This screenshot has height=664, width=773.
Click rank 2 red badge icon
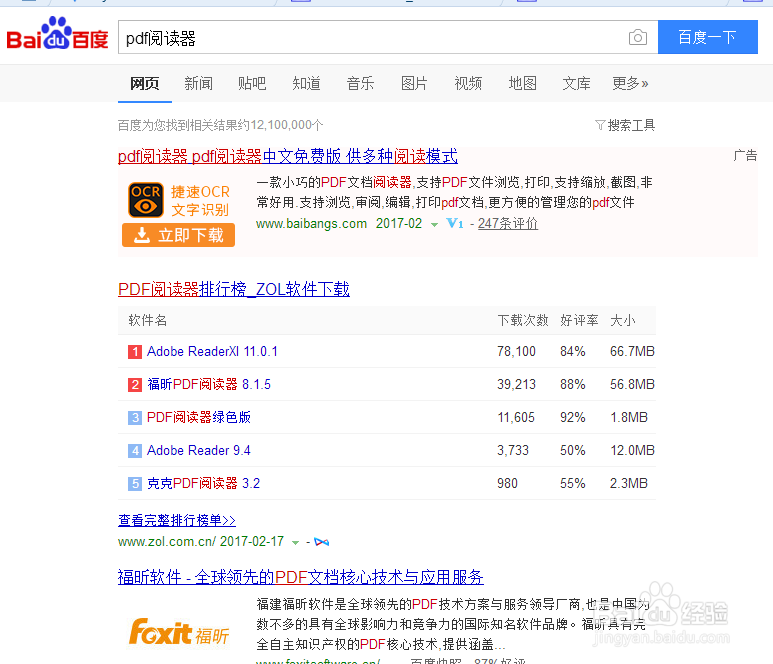pyautogui.click(x=135, y=384)
